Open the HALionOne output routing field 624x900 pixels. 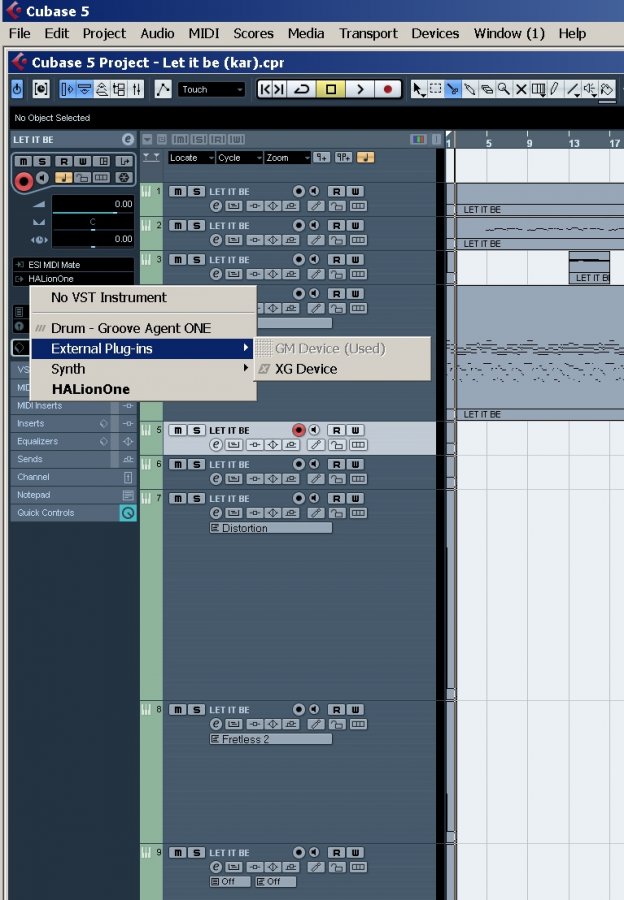pyautogui.click(x=73, y=279)
